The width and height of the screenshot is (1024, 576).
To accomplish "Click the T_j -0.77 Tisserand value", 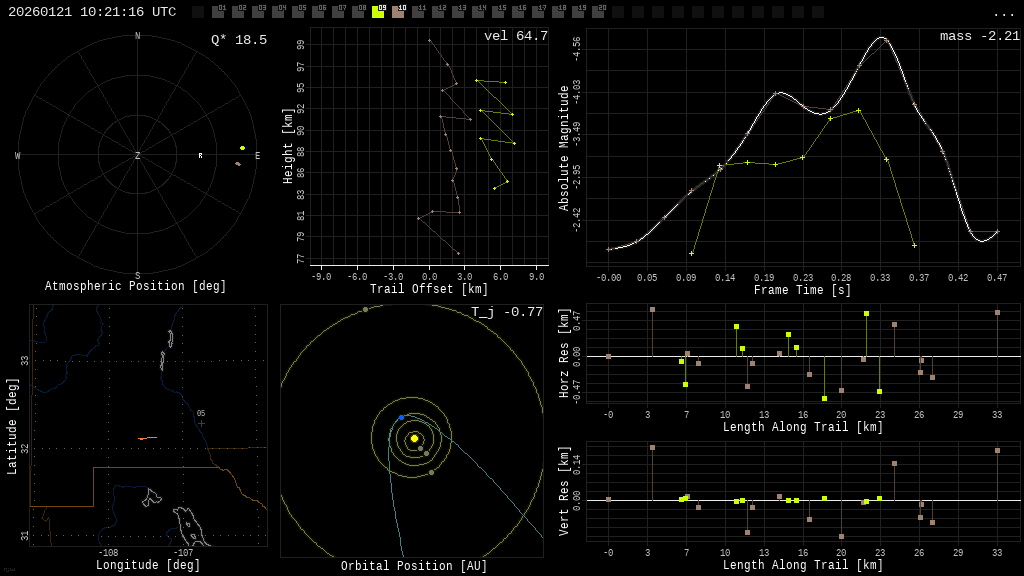I will click(x=507, y=313).
